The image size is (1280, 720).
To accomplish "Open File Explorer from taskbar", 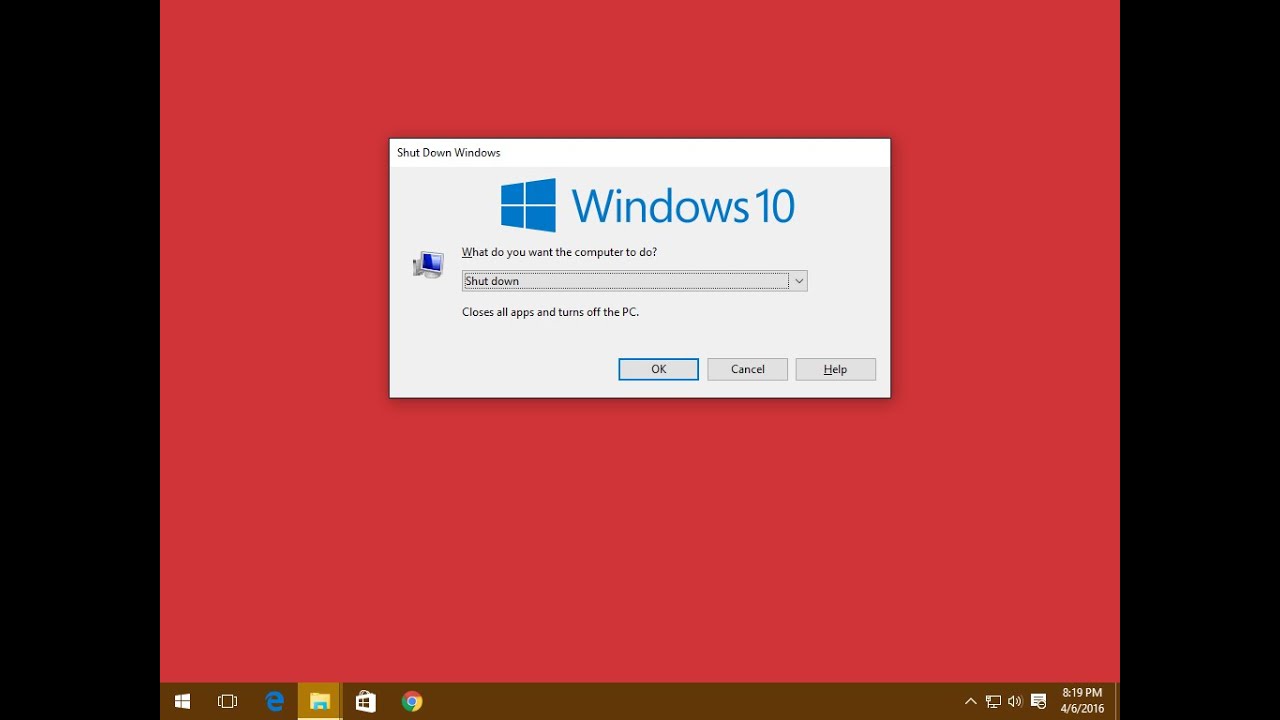I will pyautogui.click(x=320, y=702).
